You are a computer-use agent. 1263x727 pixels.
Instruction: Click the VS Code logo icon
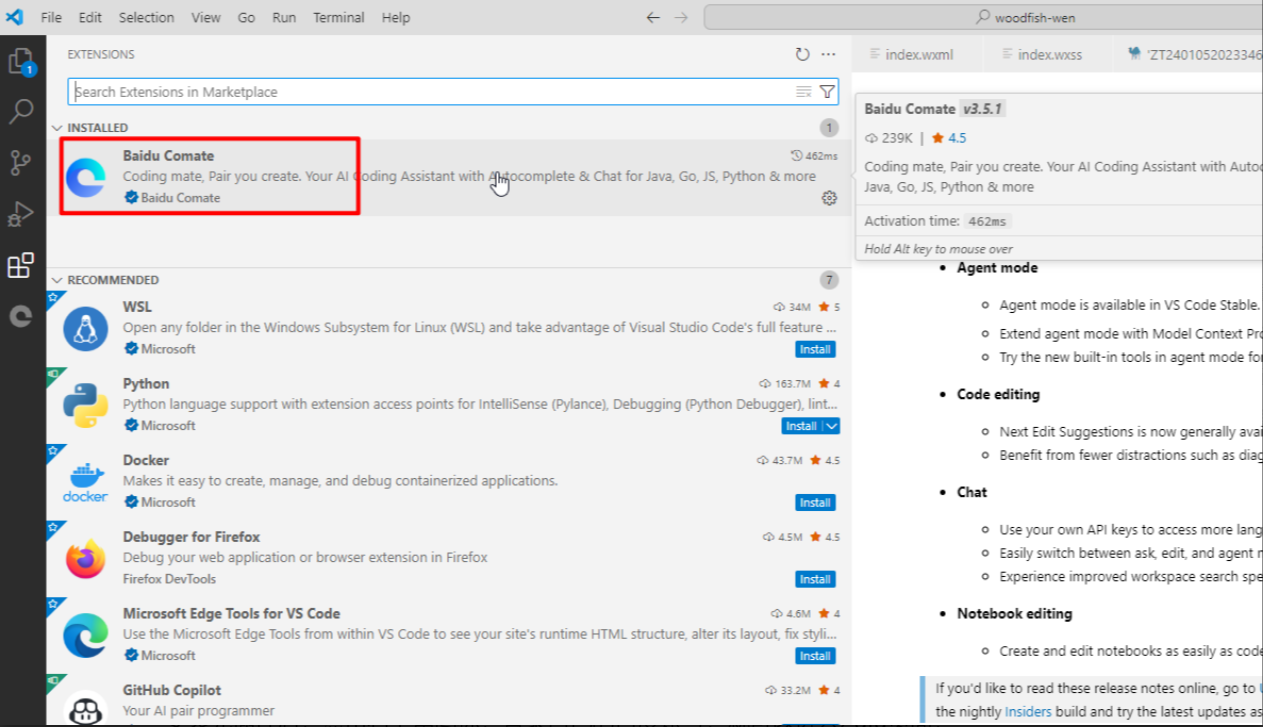pyautogui.click(x=15, y=17)
